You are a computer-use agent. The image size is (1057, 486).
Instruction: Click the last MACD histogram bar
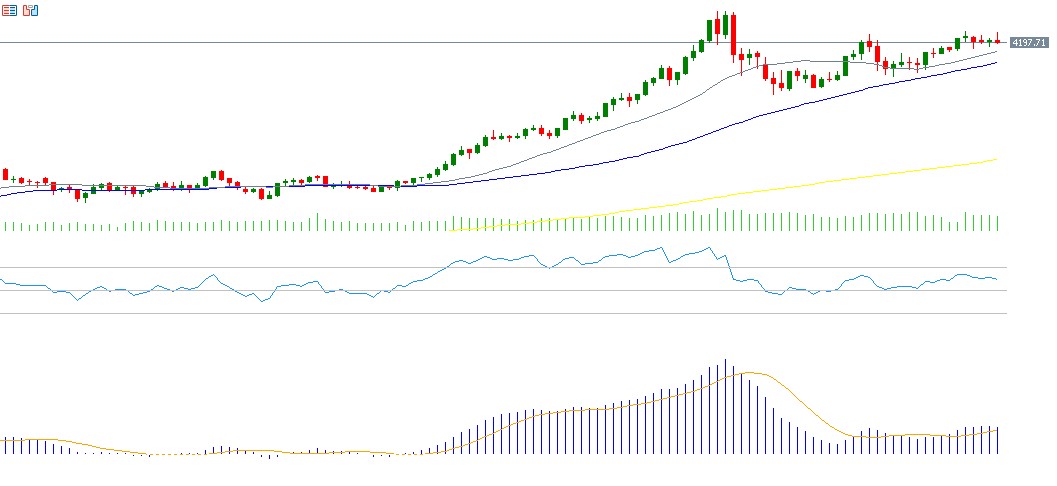(997, 440)
